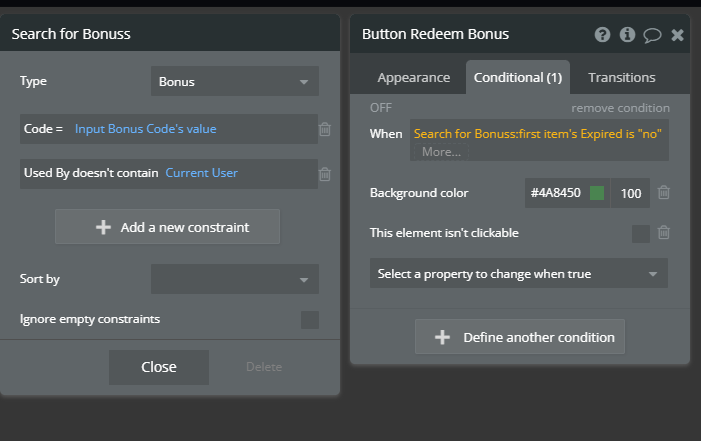This screenshot has width=701, height=441.
Task: Open the help question mark icon
Action: 602,35
